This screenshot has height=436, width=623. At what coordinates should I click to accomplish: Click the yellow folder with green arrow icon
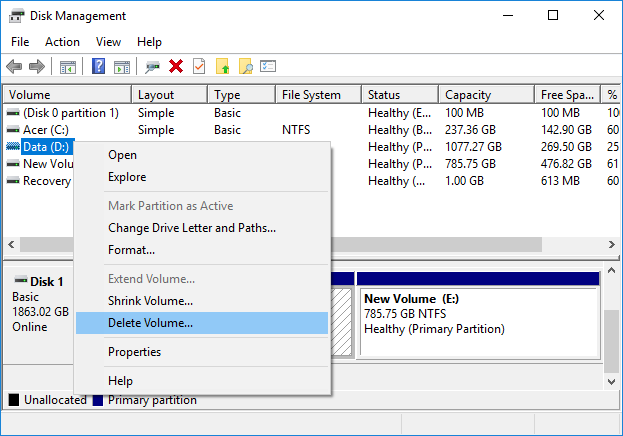tap(223, 67)
